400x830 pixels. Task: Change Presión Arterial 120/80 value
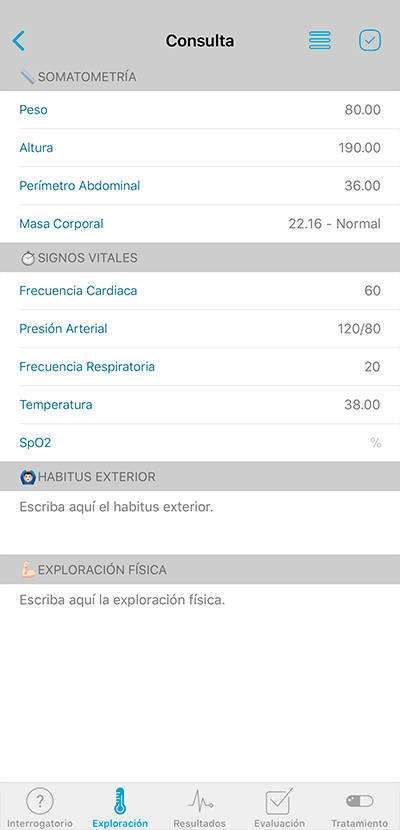[359, 329]
